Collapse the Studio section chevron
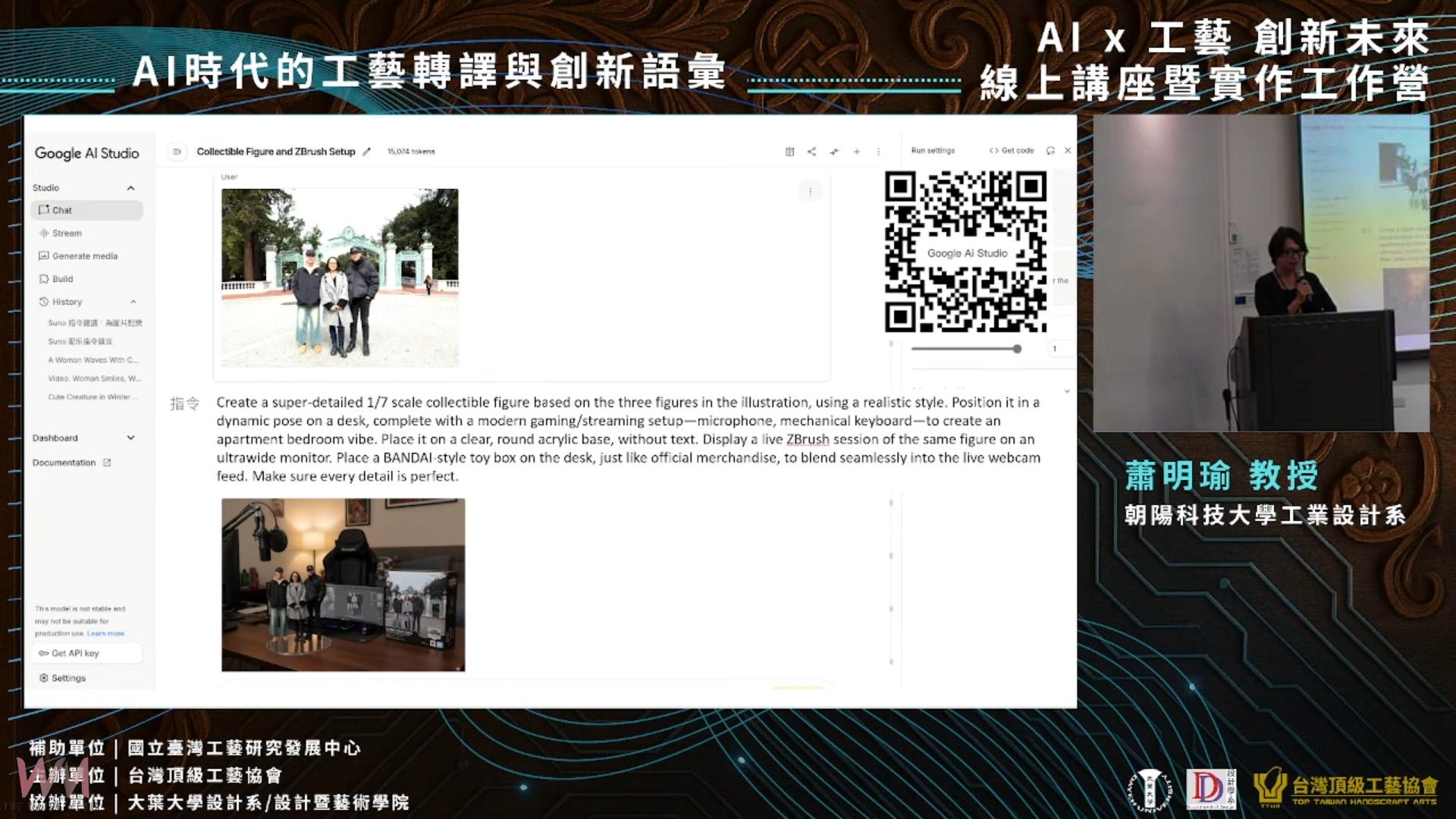 click(x=130, y=188)
